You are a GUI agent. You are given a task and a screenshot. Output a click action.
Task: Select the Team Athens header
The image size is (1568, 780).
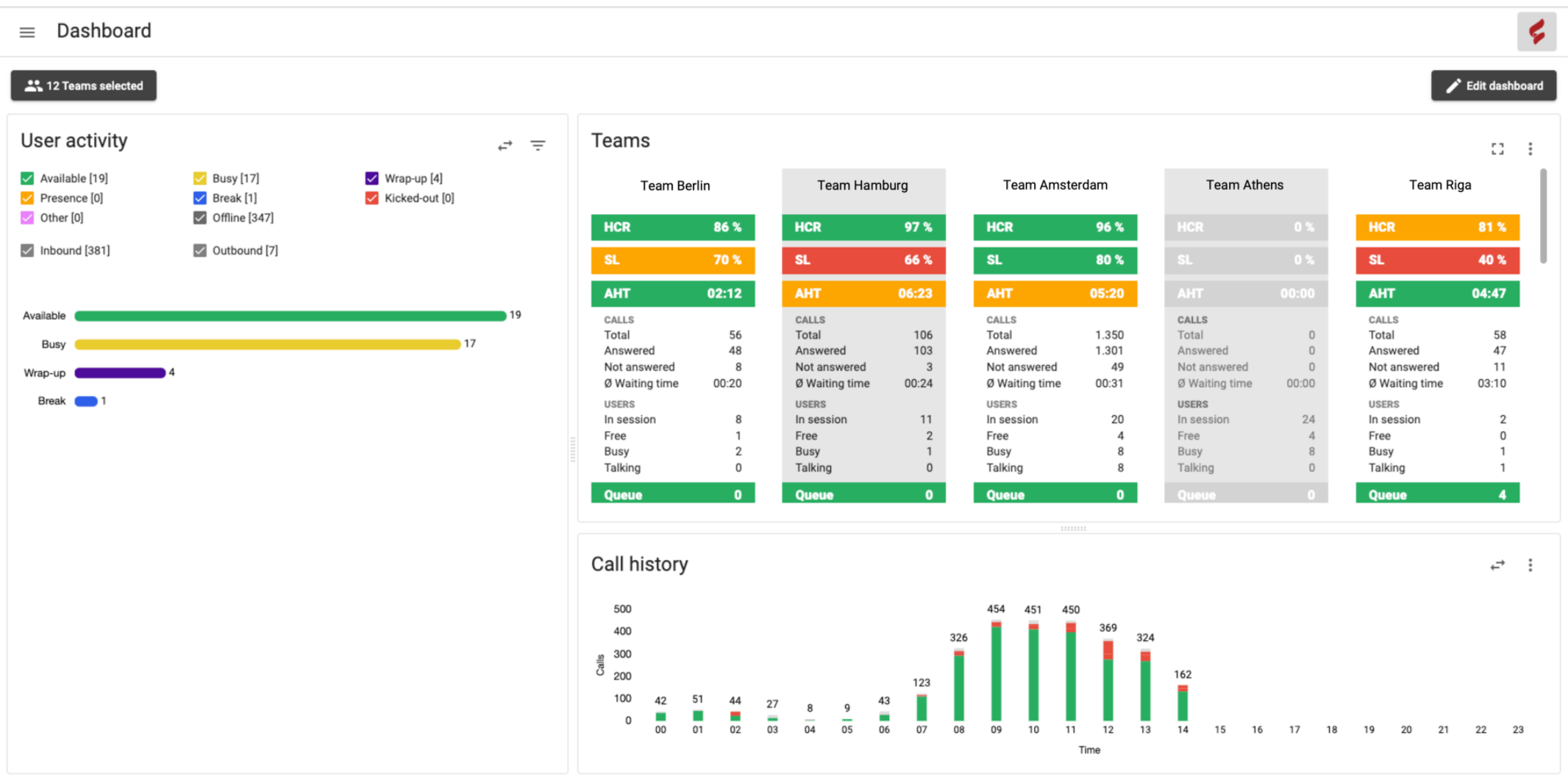click(1244, 185)
